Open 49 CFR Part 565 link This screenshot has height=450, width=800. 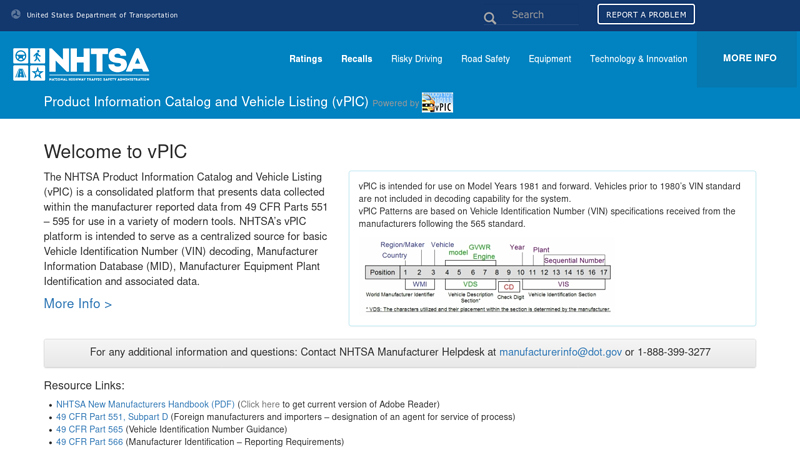89,429
